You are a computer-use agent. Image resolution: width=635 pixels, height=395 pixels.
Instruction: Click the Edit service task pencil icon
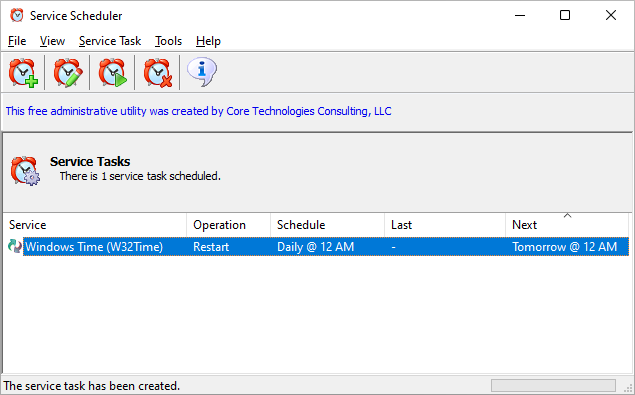pyautogui.click(x=68, y=73)
